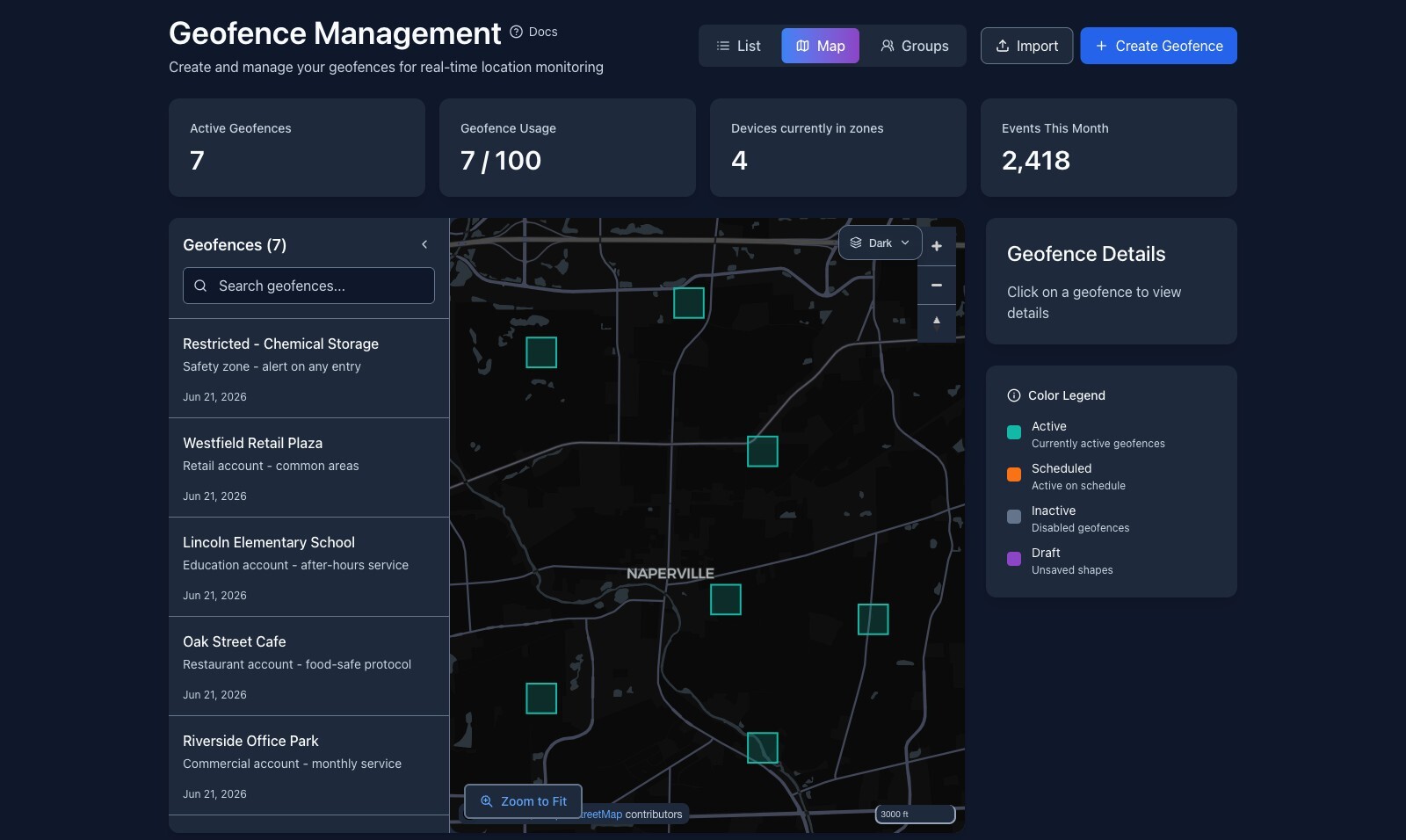This screenshot has height=840, width=1406.
Task: Click the Geofence Usage 7 / 100 card
Action: [568, 148]
